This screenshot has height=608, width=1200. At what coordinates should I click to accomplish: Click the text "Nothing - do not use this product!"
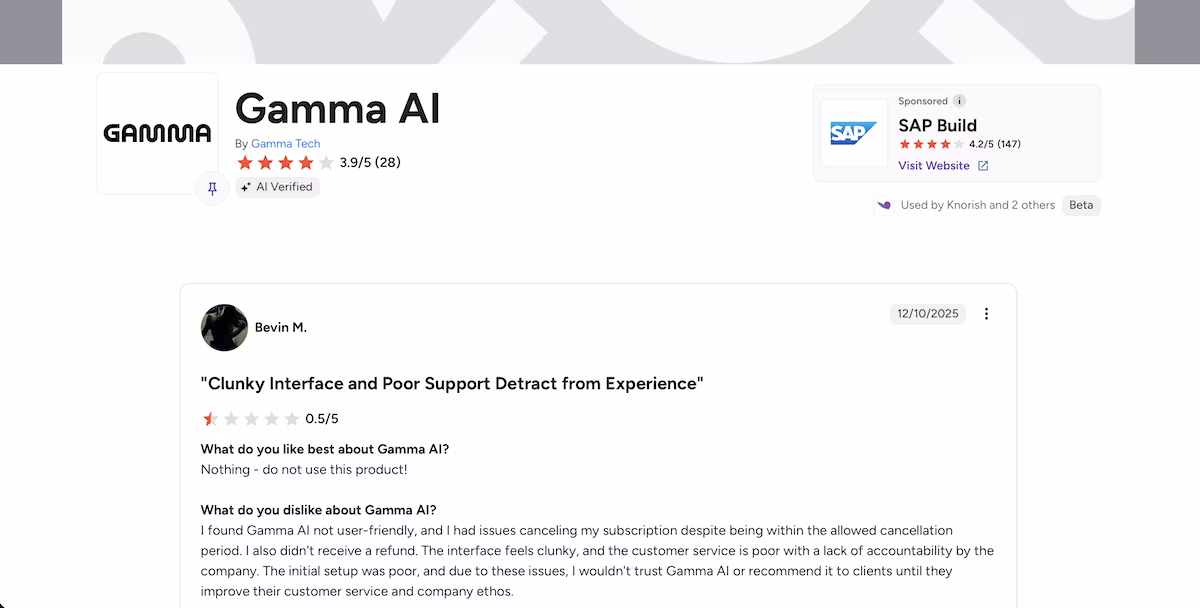click(x=304, y=469)
